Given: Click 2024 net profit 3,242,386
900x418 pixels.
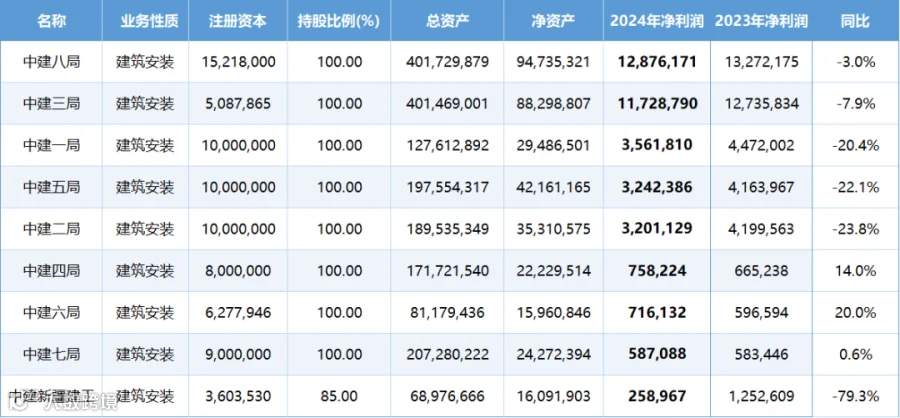Looking at the screenshot, I should click(x=657, y=187).
